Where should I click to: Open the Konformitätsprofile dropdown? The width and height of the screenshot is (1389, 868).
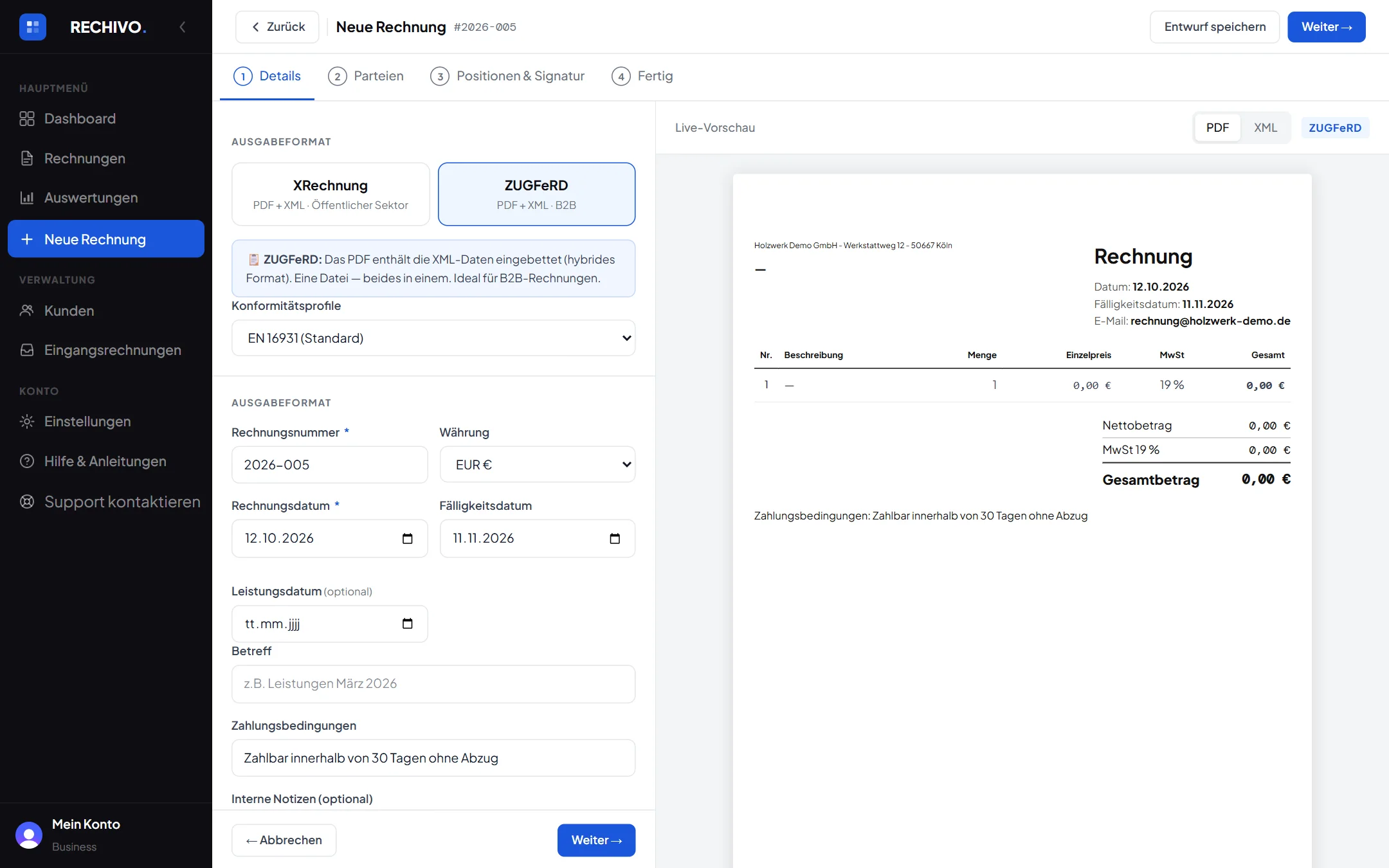pos(433,338)
